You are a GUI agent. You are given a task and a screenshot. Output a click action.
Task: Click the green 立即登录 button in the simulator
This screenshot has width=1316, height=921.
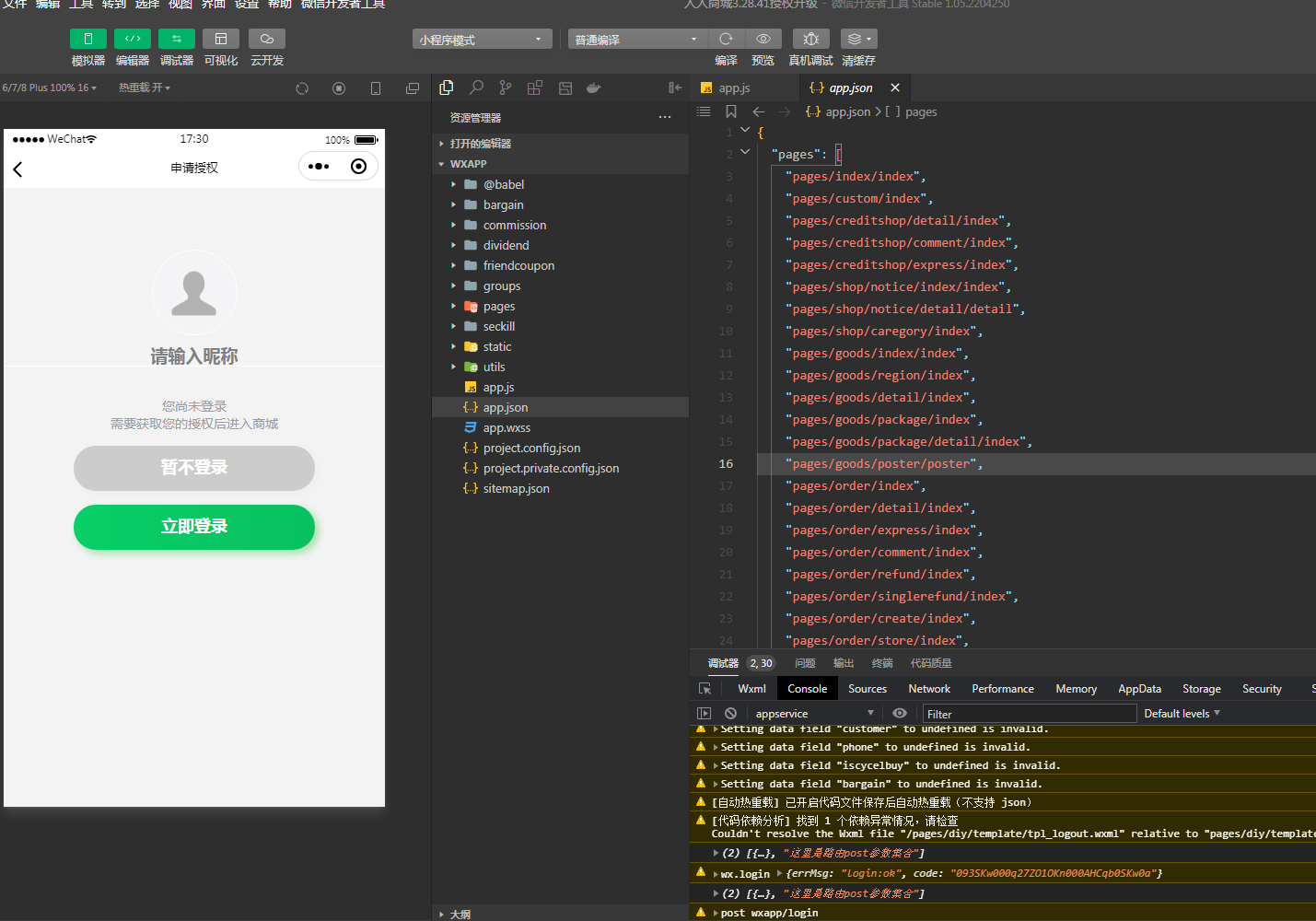click(x=194, y=527)
